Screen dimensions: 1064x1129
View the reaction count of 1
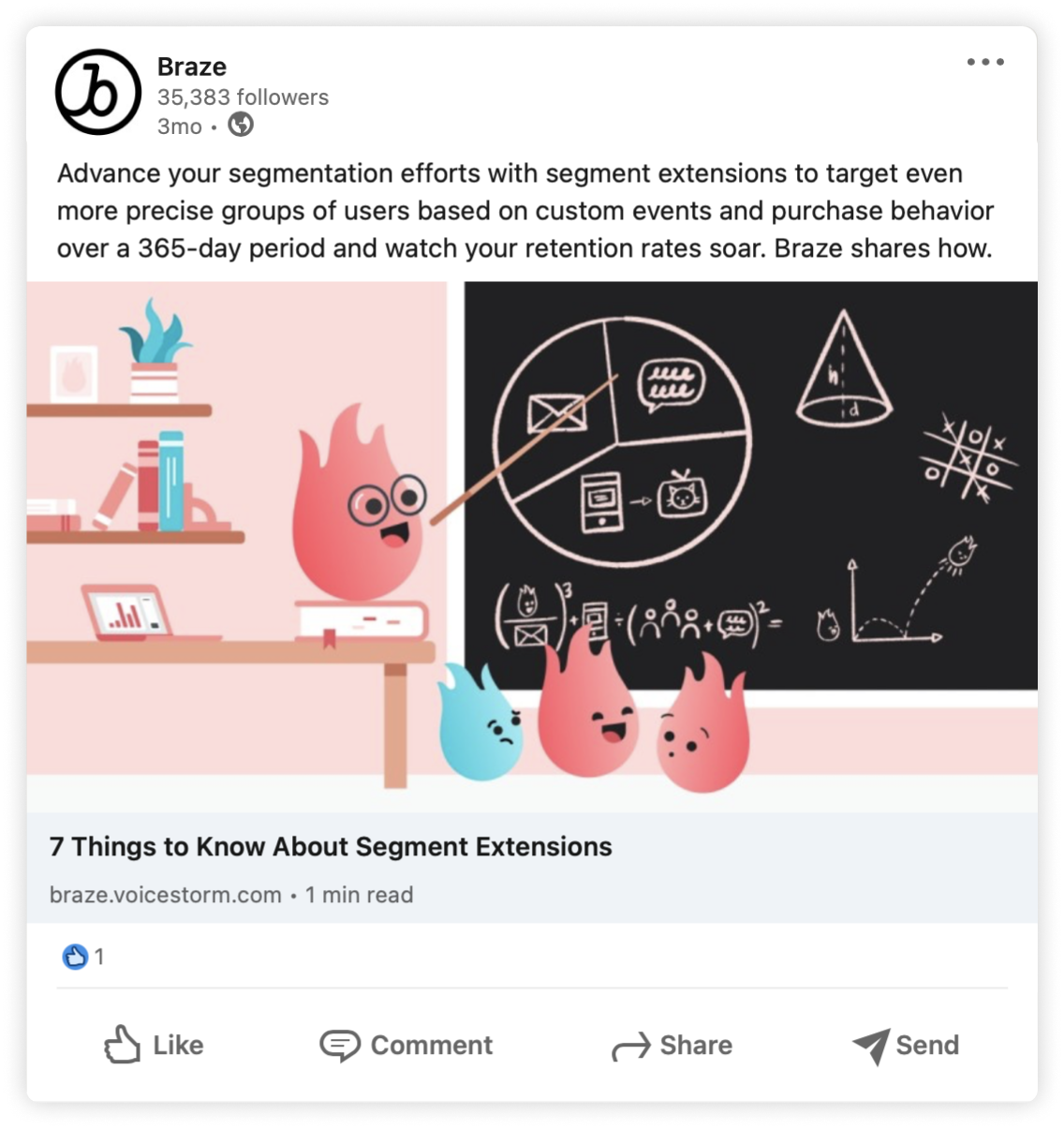click(x=99, y=957)
